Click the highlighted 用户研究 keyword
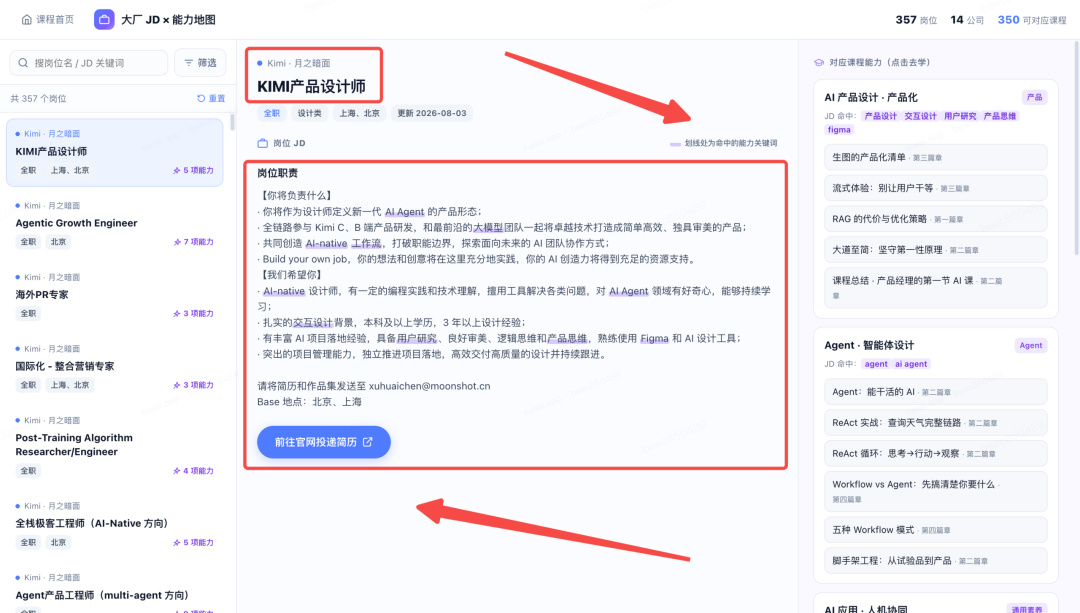 click(x=417, y=338)
